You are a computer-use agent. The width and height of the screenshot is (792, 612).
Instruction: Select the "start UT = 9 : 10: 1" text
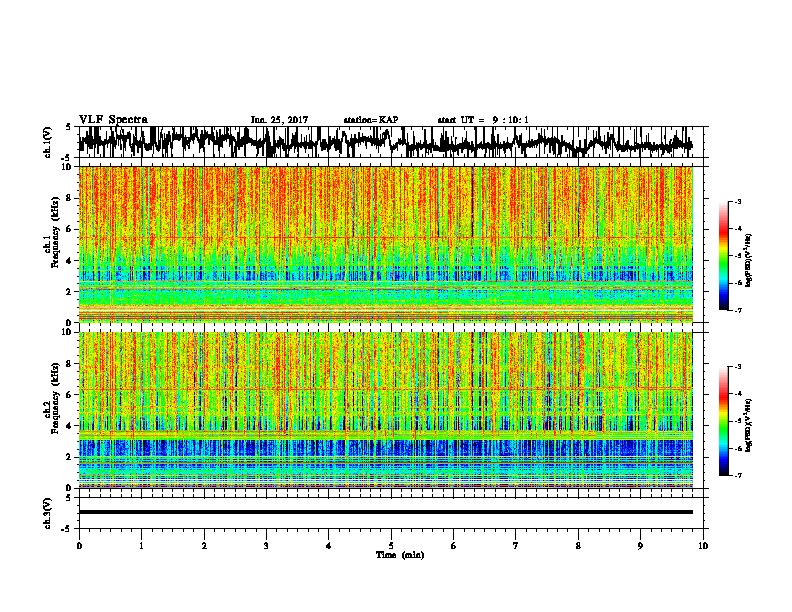(x=483, y=120)
